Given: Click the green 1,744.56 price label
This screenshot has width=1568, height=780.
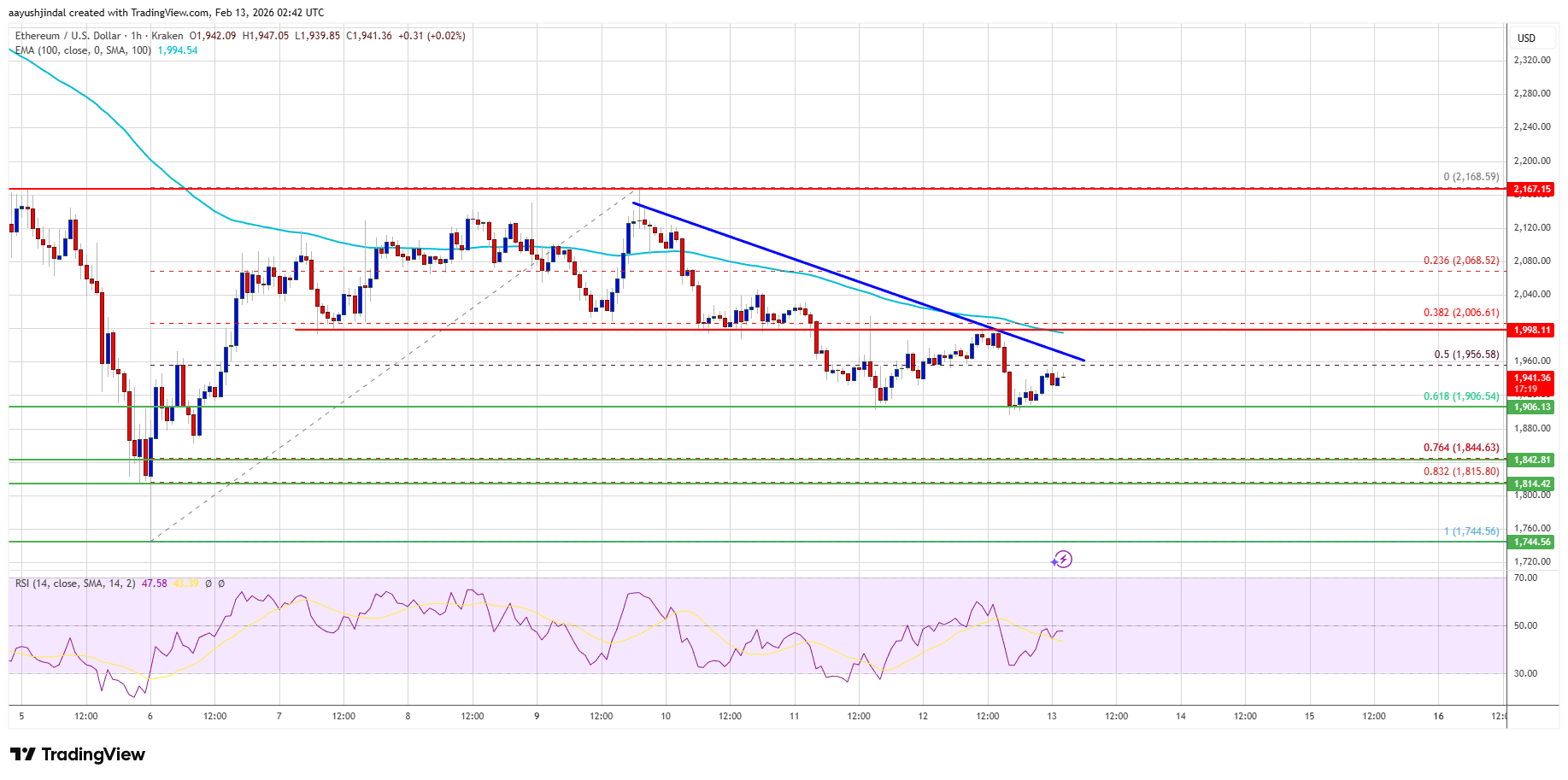Looking at the screenshot, I should pos(1532,541).
